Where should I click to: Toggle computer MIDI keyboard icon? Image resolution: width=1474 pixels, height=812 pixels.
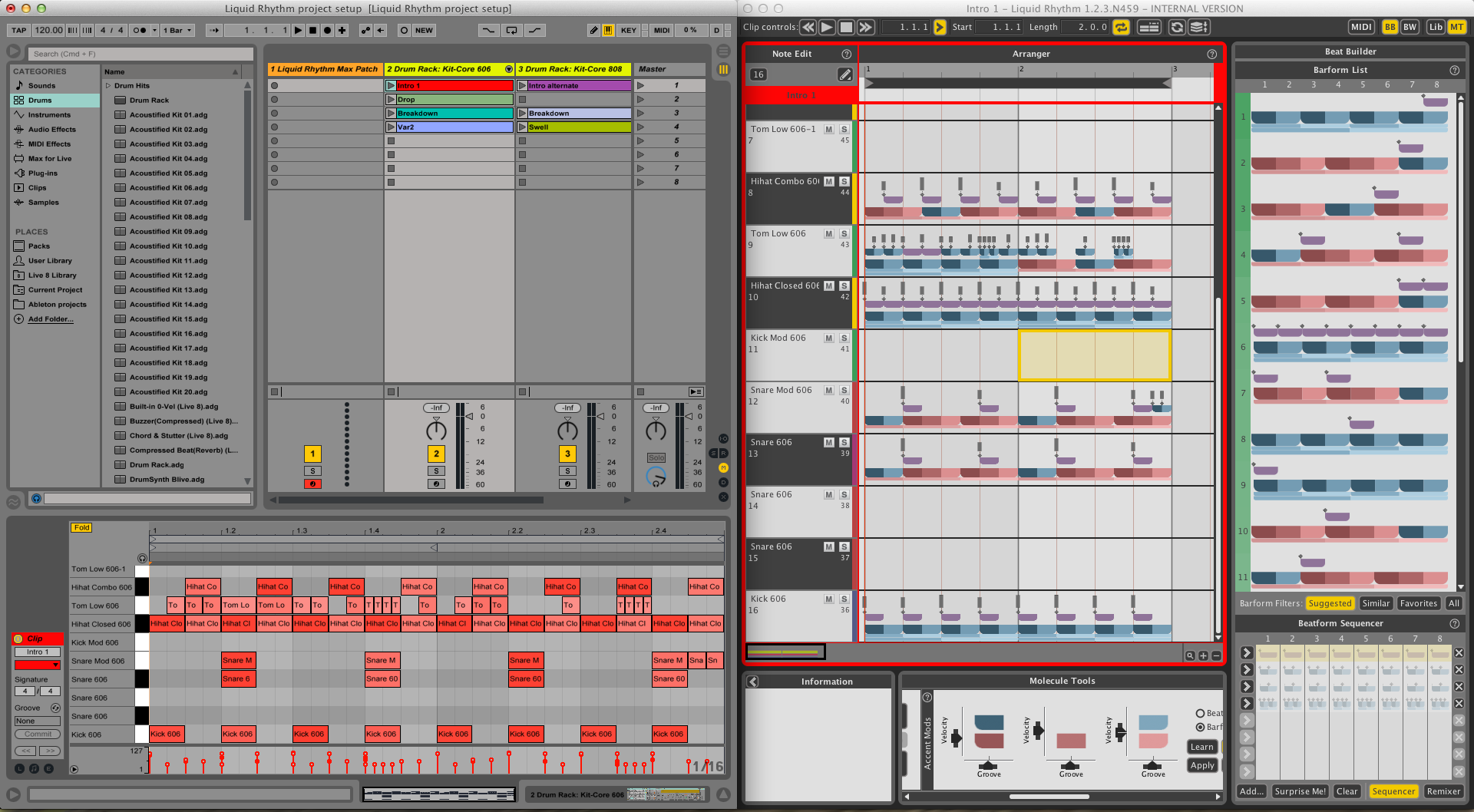click(608, 30)
